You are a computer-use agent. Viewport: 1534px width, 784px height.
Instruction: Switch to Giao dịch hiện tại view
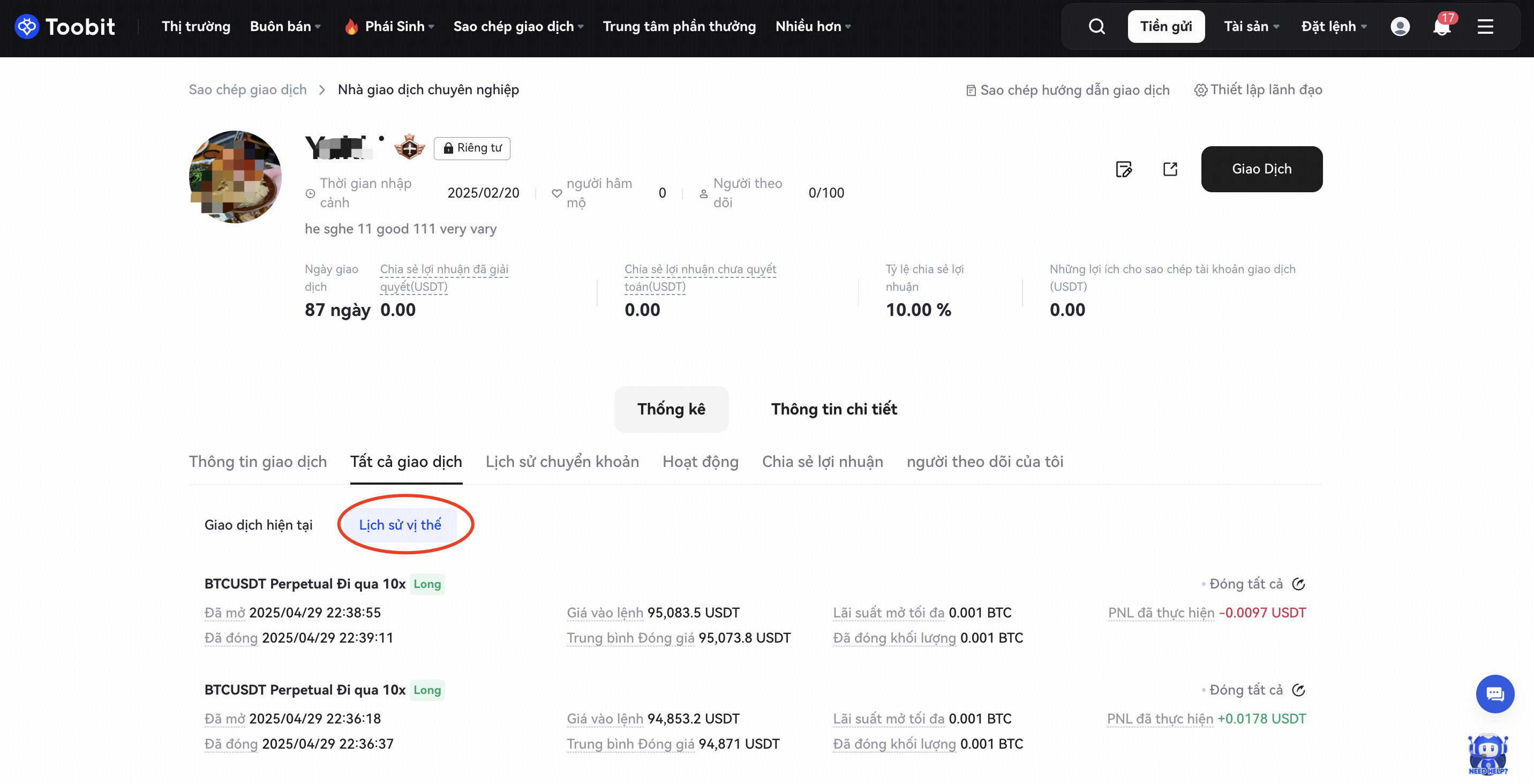[x=259, y=525]
